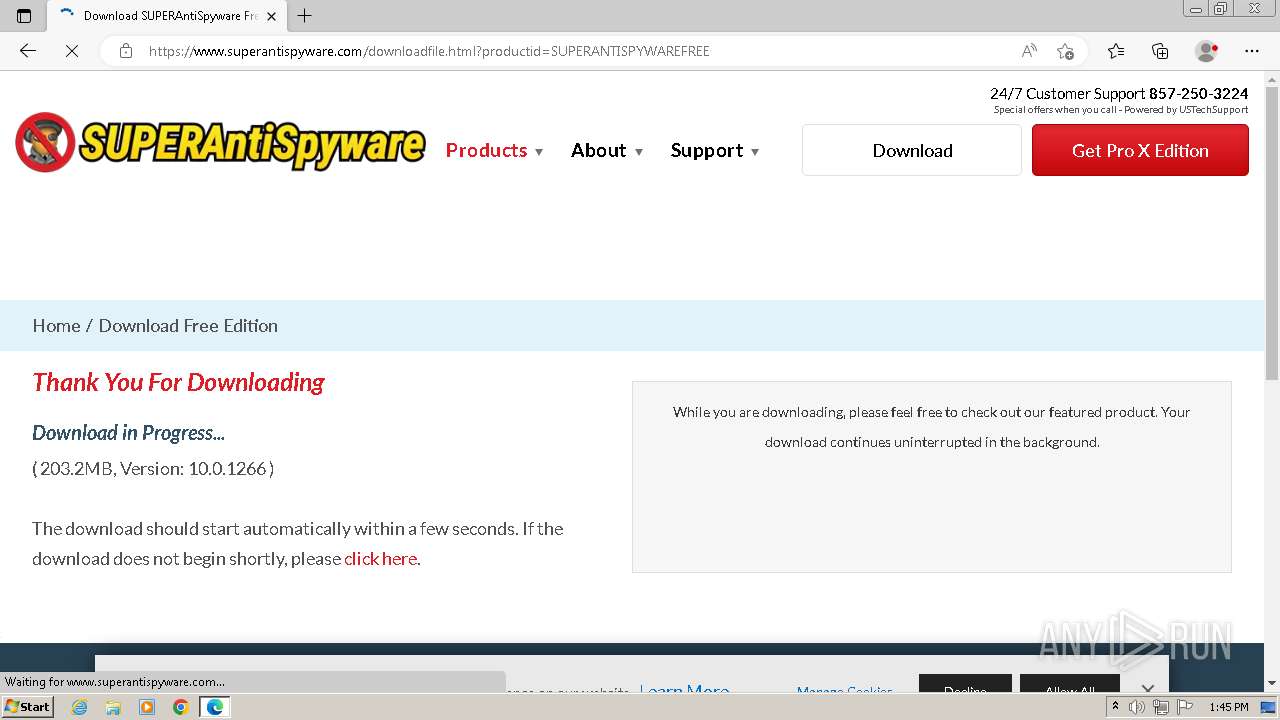Click the address bar URL
This screenshot has height=720, width=1280.
430,51
